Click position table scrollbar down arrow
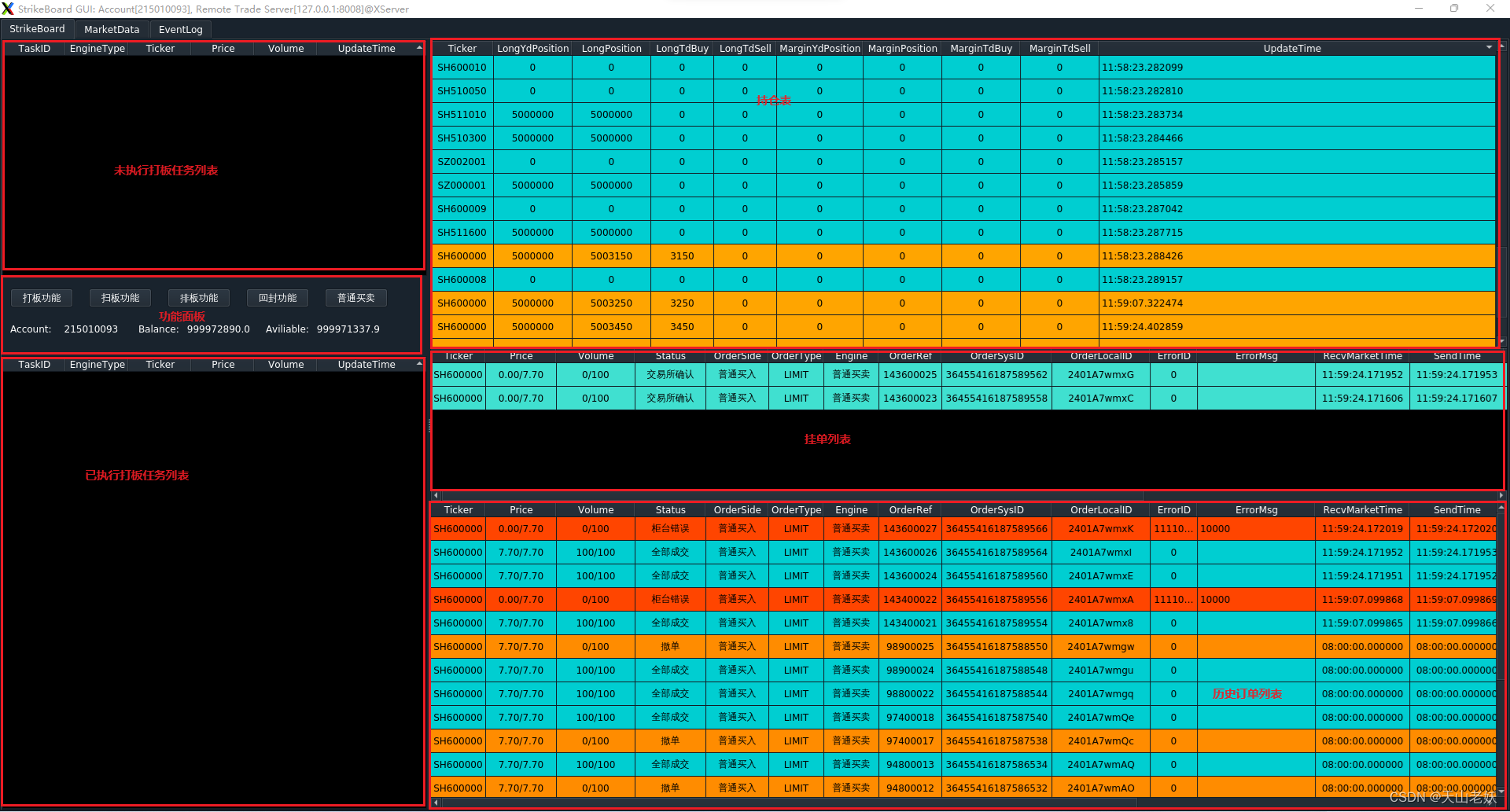Screen dimensions: 1510x812 pyautogui.click(x=1502, y=342)
